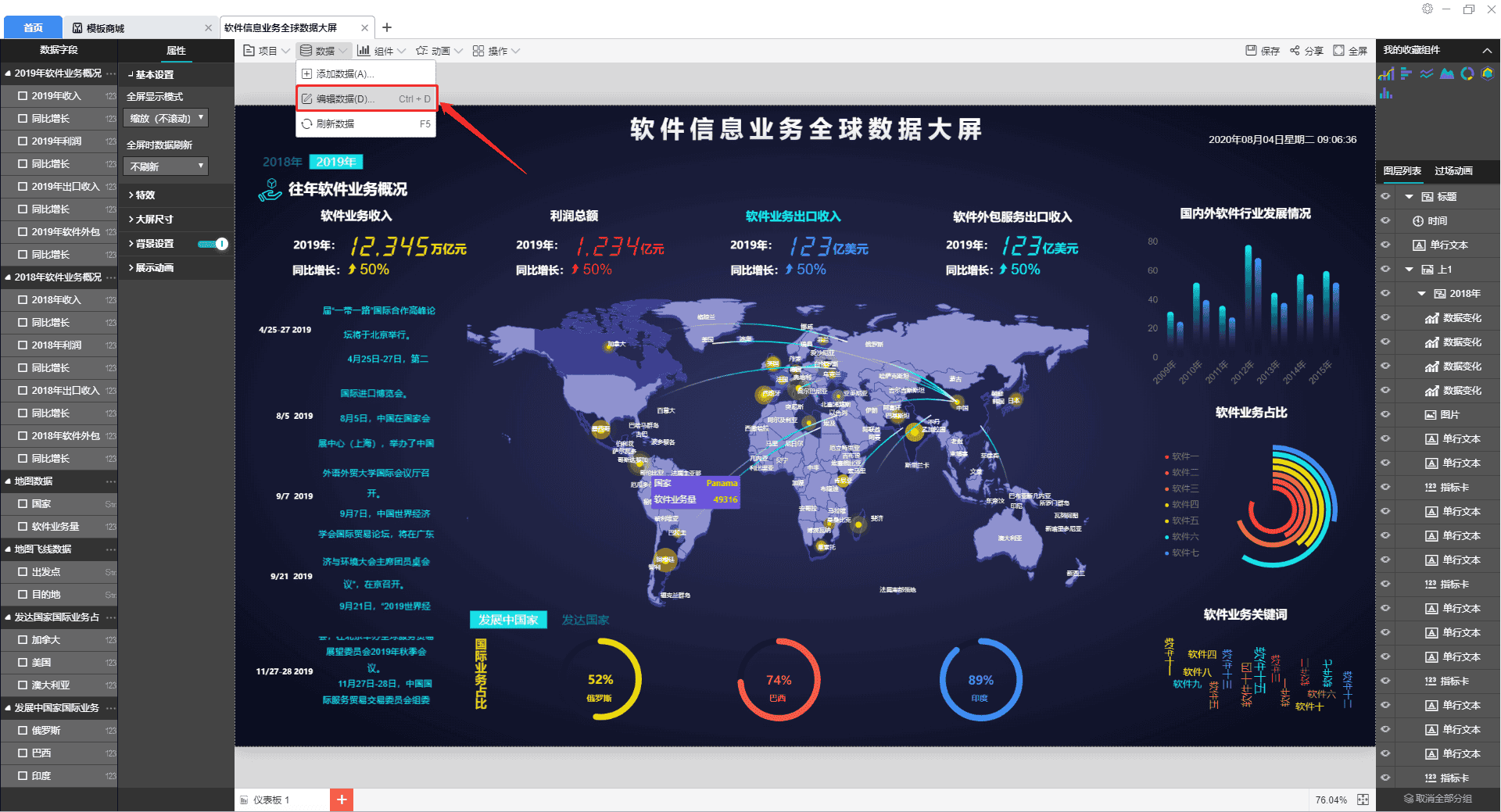The image size is (1501, 812).
Task: Click the red plus add-dashboard button
Action: coord(342,799)
